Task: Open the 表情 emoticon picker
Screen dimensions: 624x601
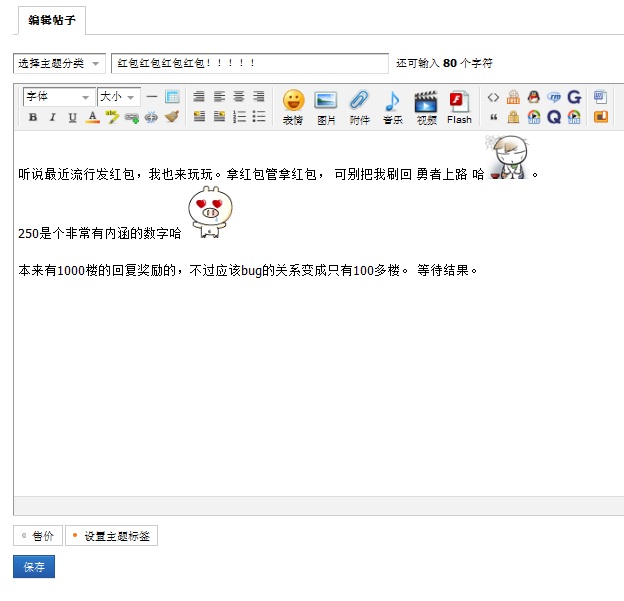Action: click(293, 107)
